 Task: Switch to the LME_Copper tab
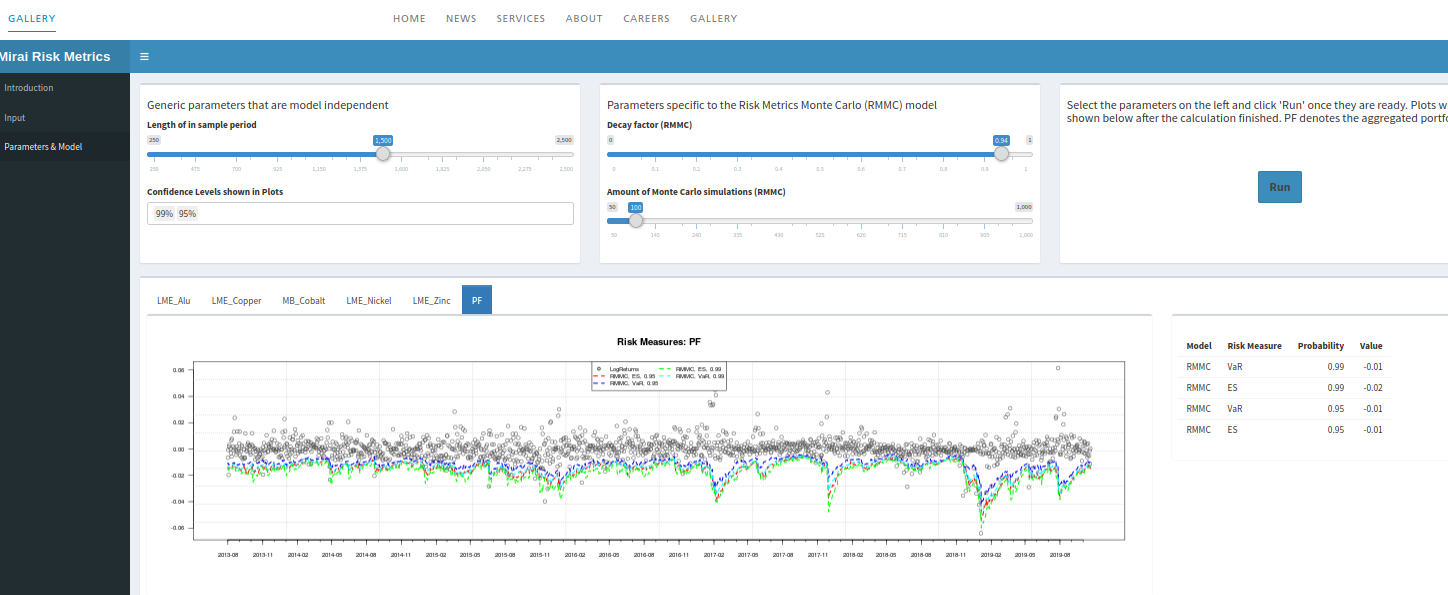click(236, 300)
